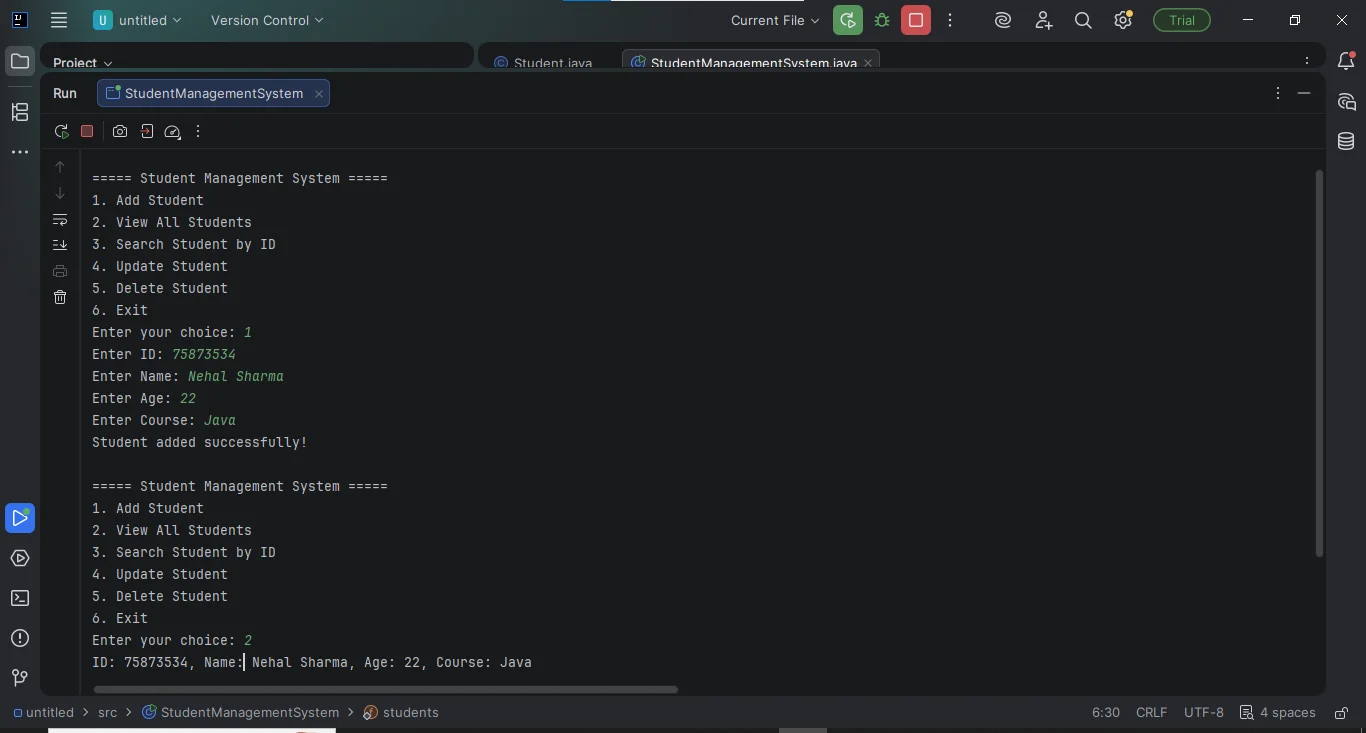Click the IntelliJ IDEA logo icon
This screenshot has width=1366, height=733.
tap(19, 20)
